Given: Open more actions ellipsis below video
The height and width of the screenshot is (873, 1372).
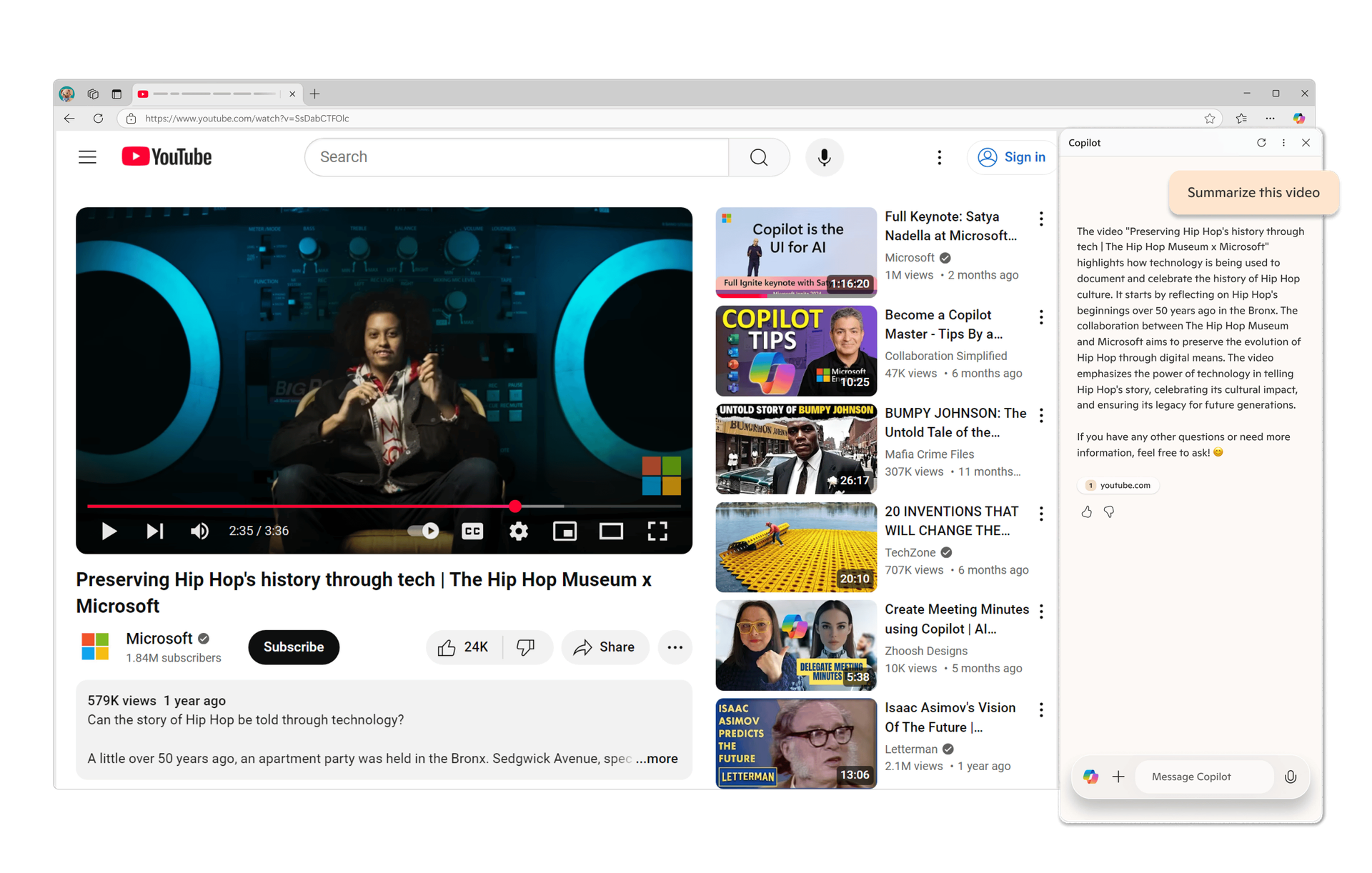Looking at the screenshot, I should (675, 647).
